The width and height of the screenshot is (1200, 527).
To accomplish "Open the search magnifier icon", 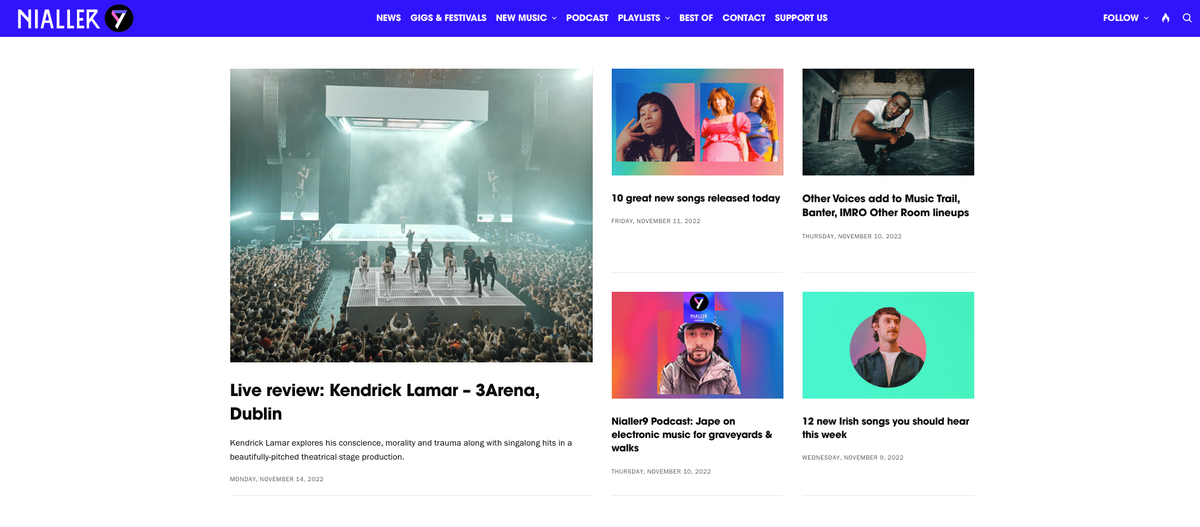I will [x=1187, y=18].
